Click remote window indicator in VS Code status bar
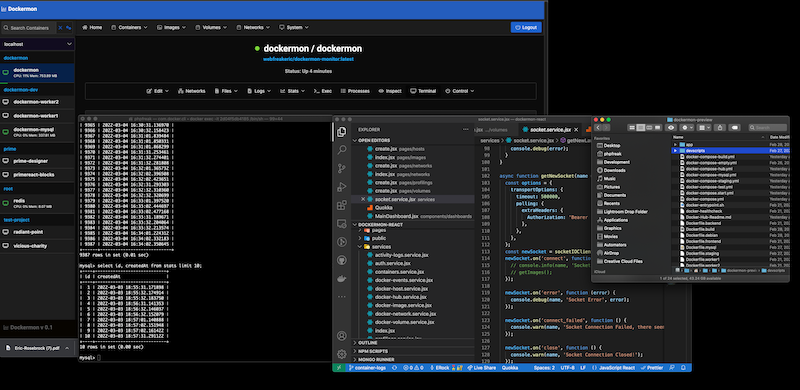Image resolution: width=800 pixels, height=390 pixels. click(338, 368)
